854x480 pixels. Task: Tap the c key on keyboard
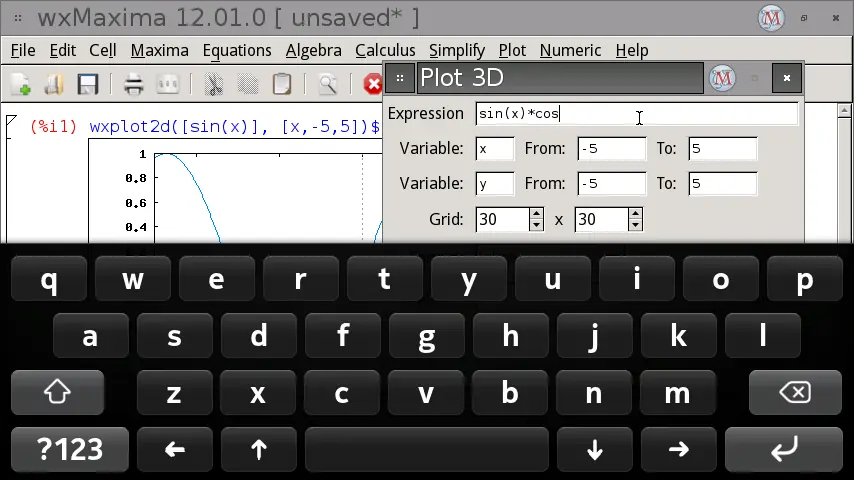coord(341,392)
